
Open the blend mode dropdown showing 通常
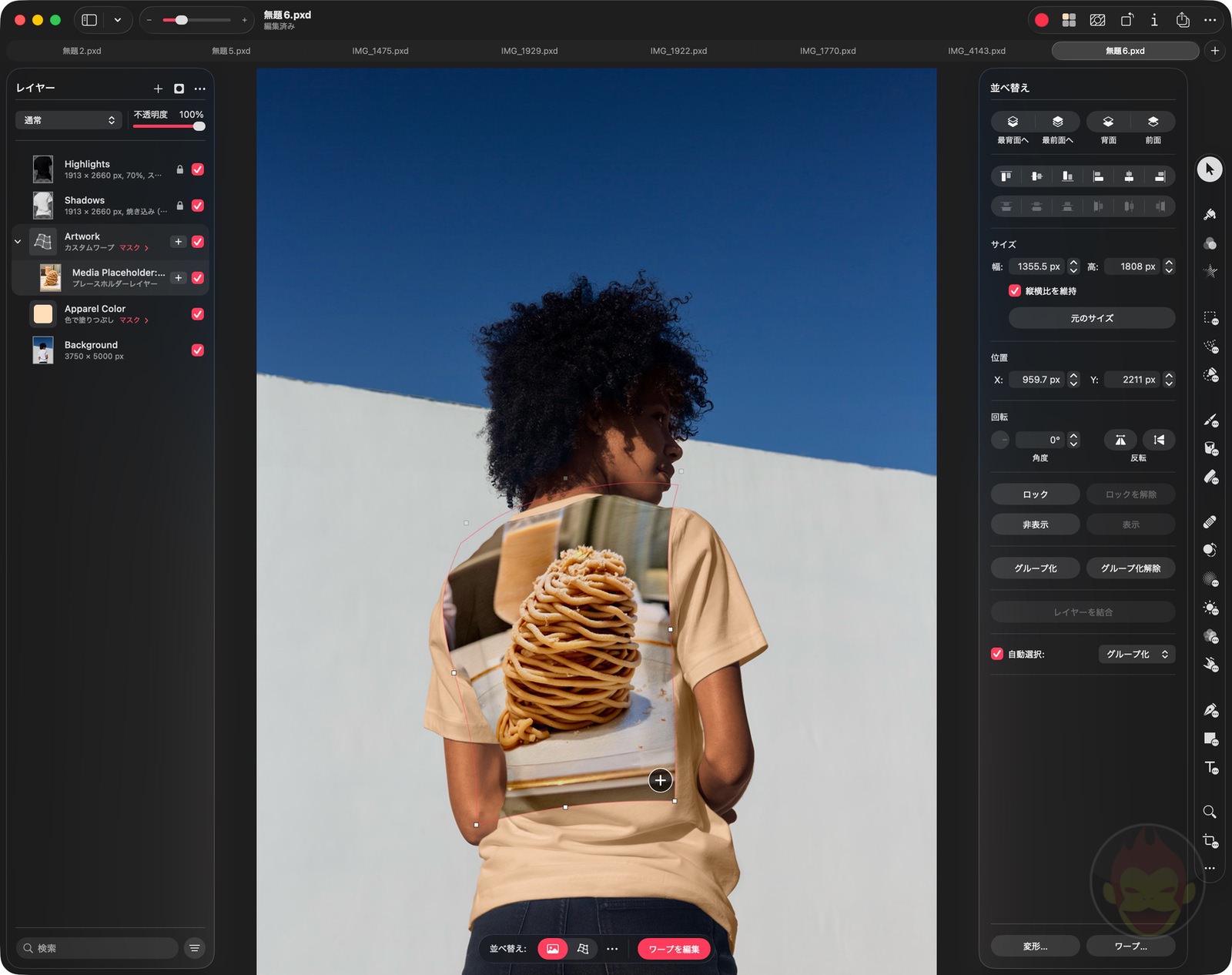68,120
